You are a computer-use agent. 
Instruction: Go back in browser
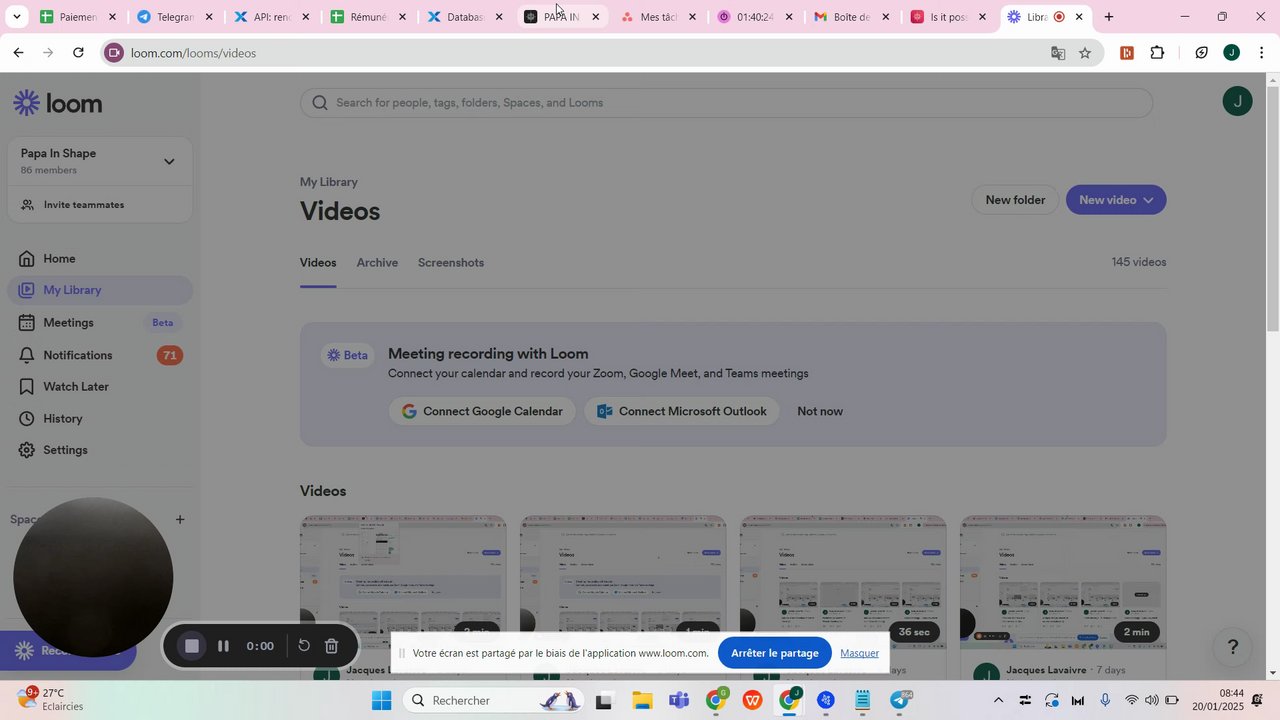tap(18, 53)
